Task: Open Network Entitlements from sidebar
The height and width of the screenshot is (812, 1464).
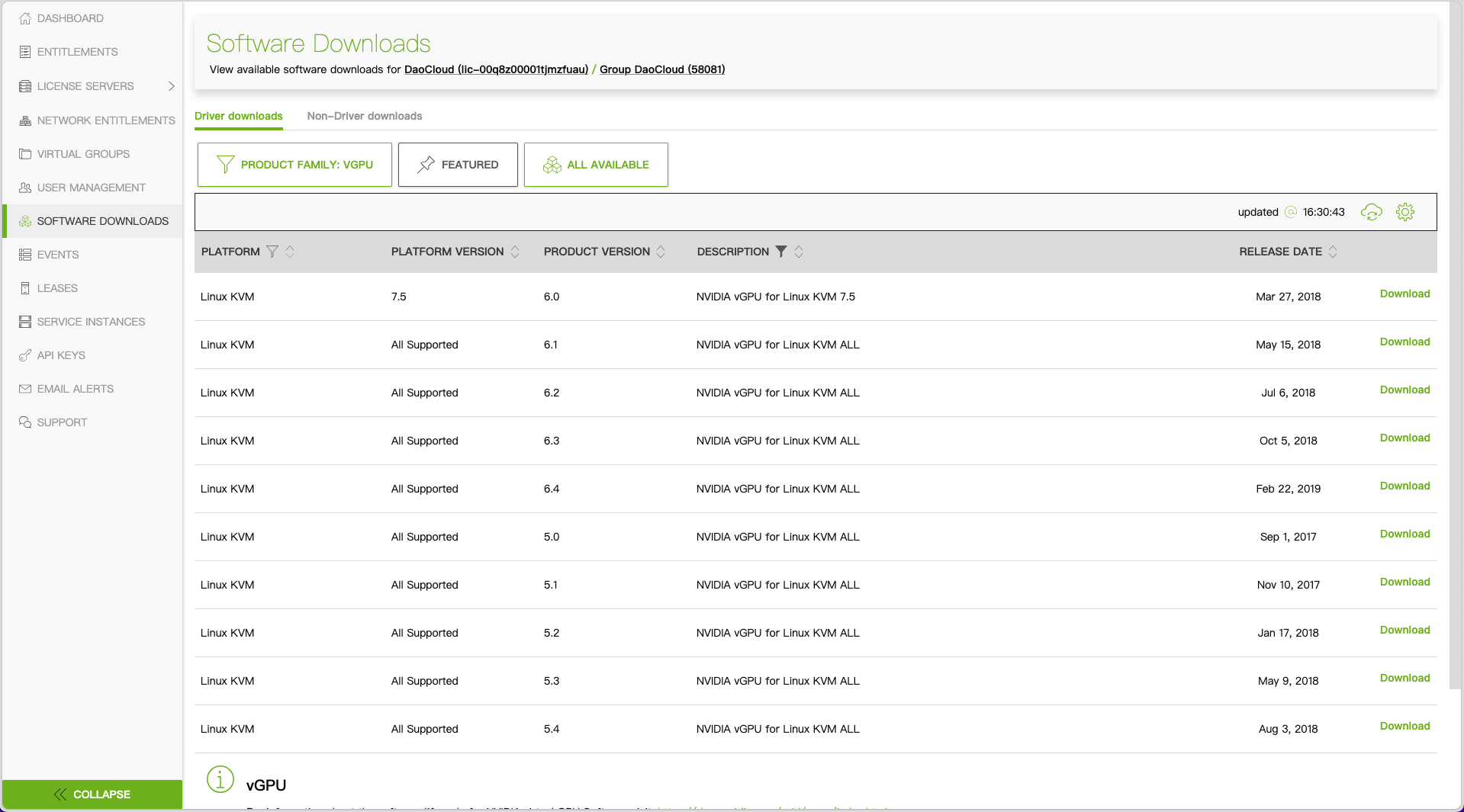Action: 106,120
